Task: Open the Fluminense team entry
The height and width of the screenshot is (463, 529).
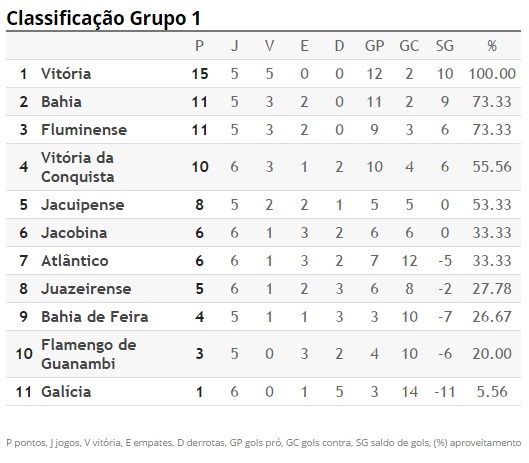Action: point(84,130)
